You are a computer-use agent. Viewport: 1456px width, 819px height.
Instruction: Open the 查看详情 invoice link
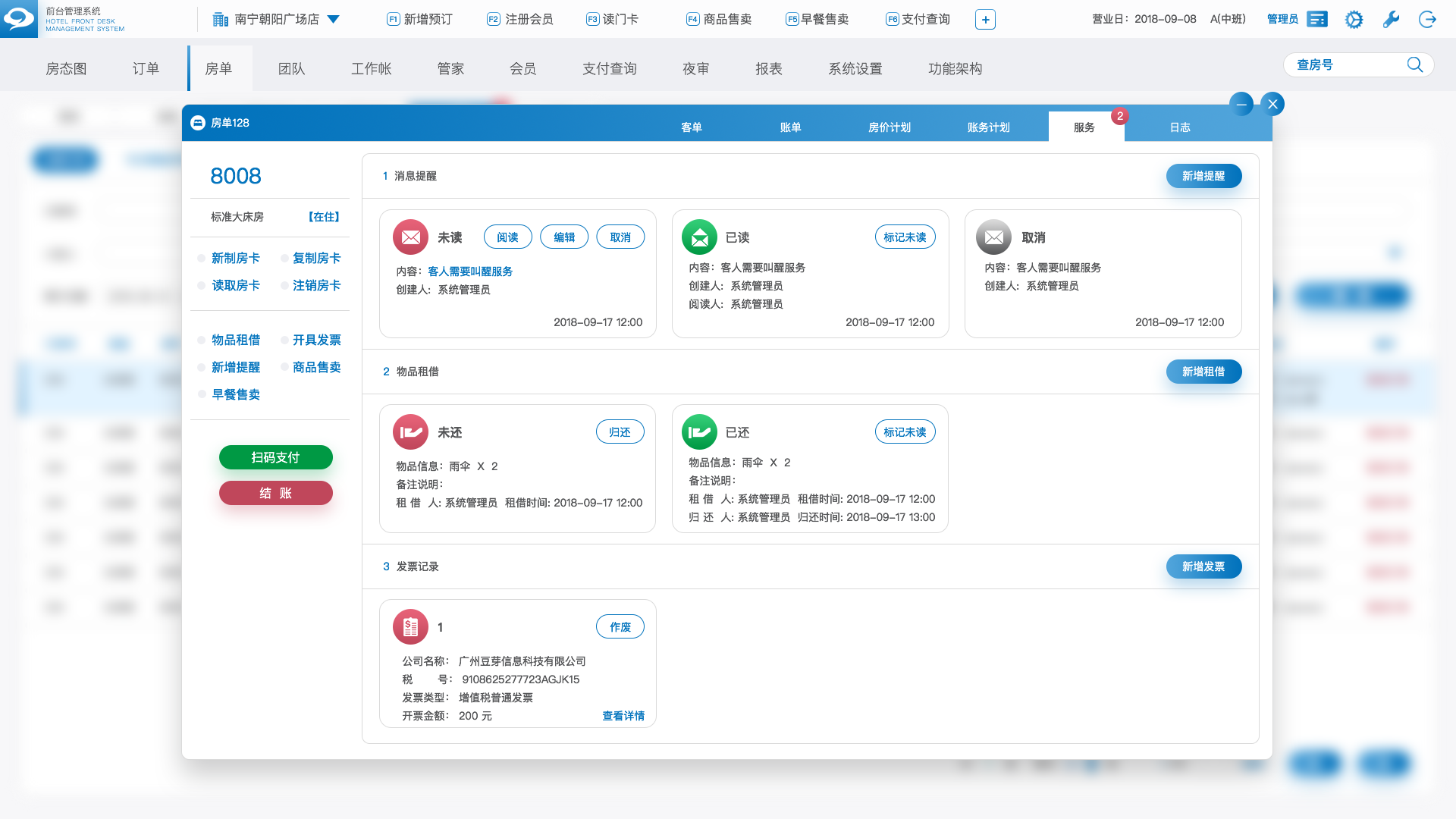(623, 716)
